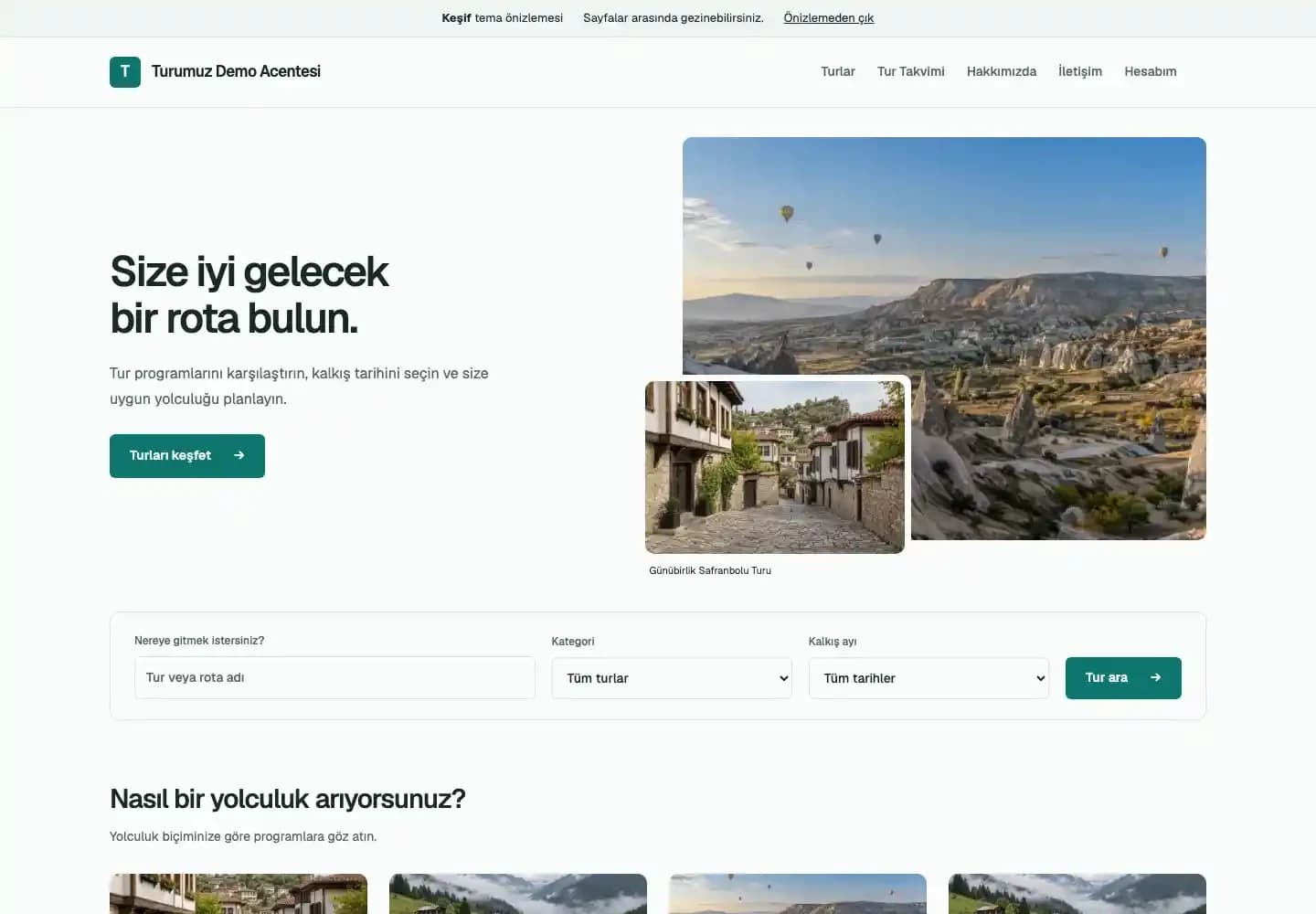This screenshot has width=1316, height=914.
Task: Open the Hakkımızda menu item
Action: 1002,71
